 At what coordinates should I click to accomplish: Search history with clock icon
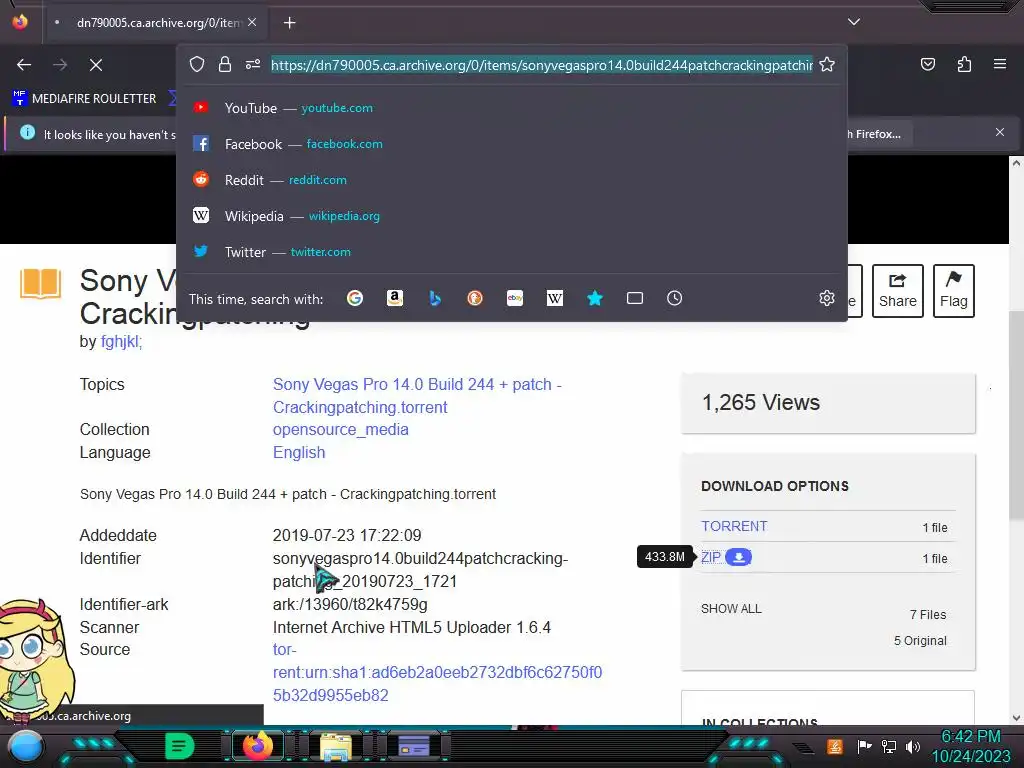(675, 298)
